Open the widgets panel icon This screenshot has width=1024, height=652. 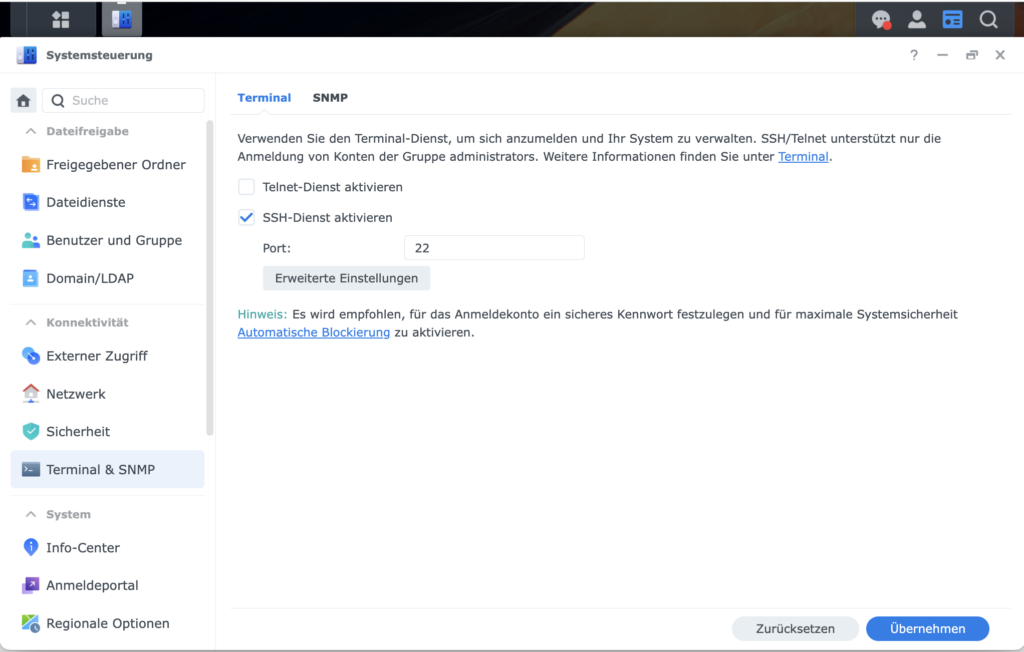coord(952,20)
